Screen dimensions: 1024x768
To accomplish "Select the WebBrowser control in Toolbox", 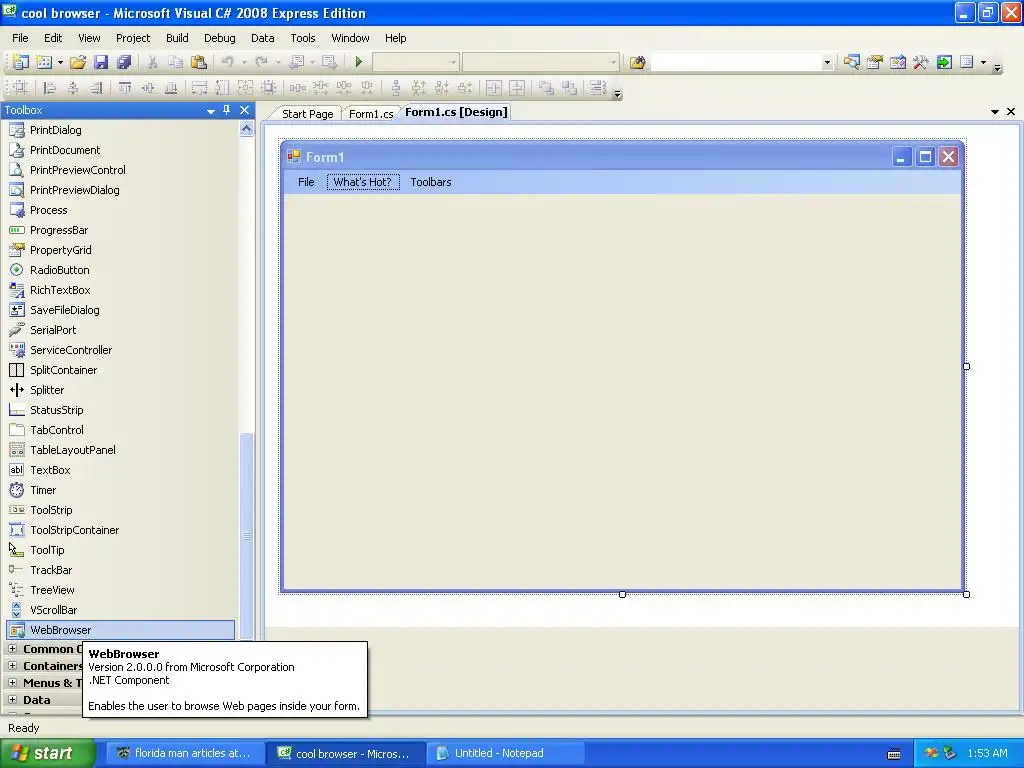I will click(x=121, y=630).
